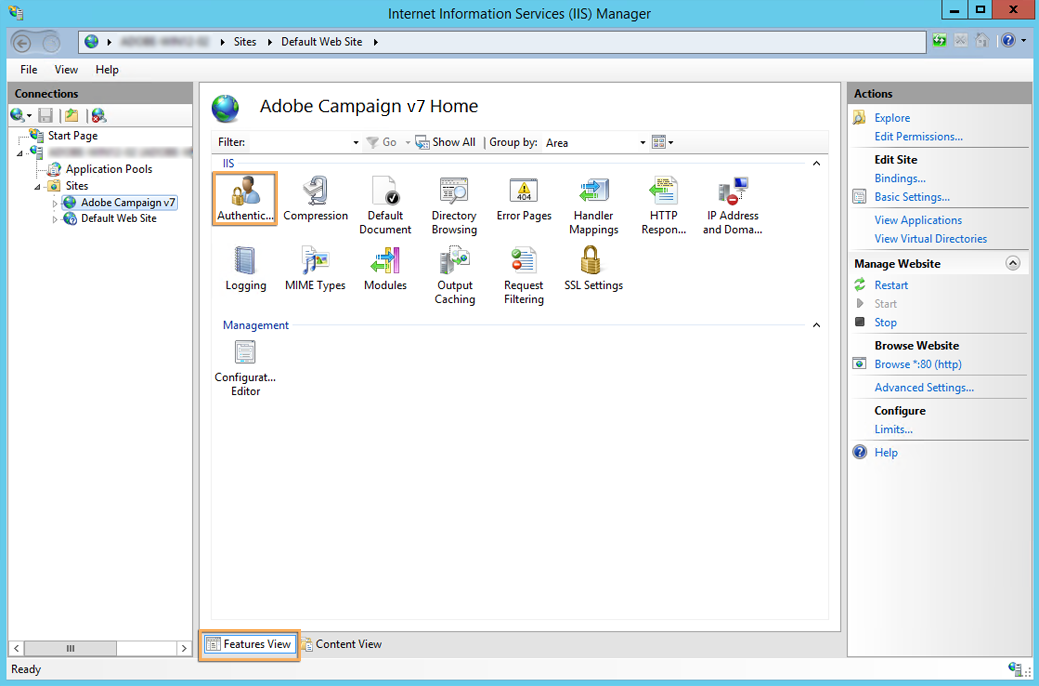Expand the Adobe Campaign v7 node
Image resolution: width=1039 pixels, height=686 pixels.
tap(55, 203)
